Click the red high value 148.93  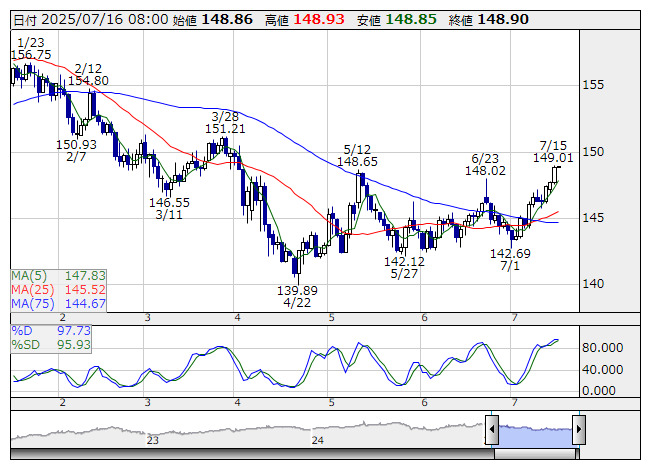click(317, 19)
